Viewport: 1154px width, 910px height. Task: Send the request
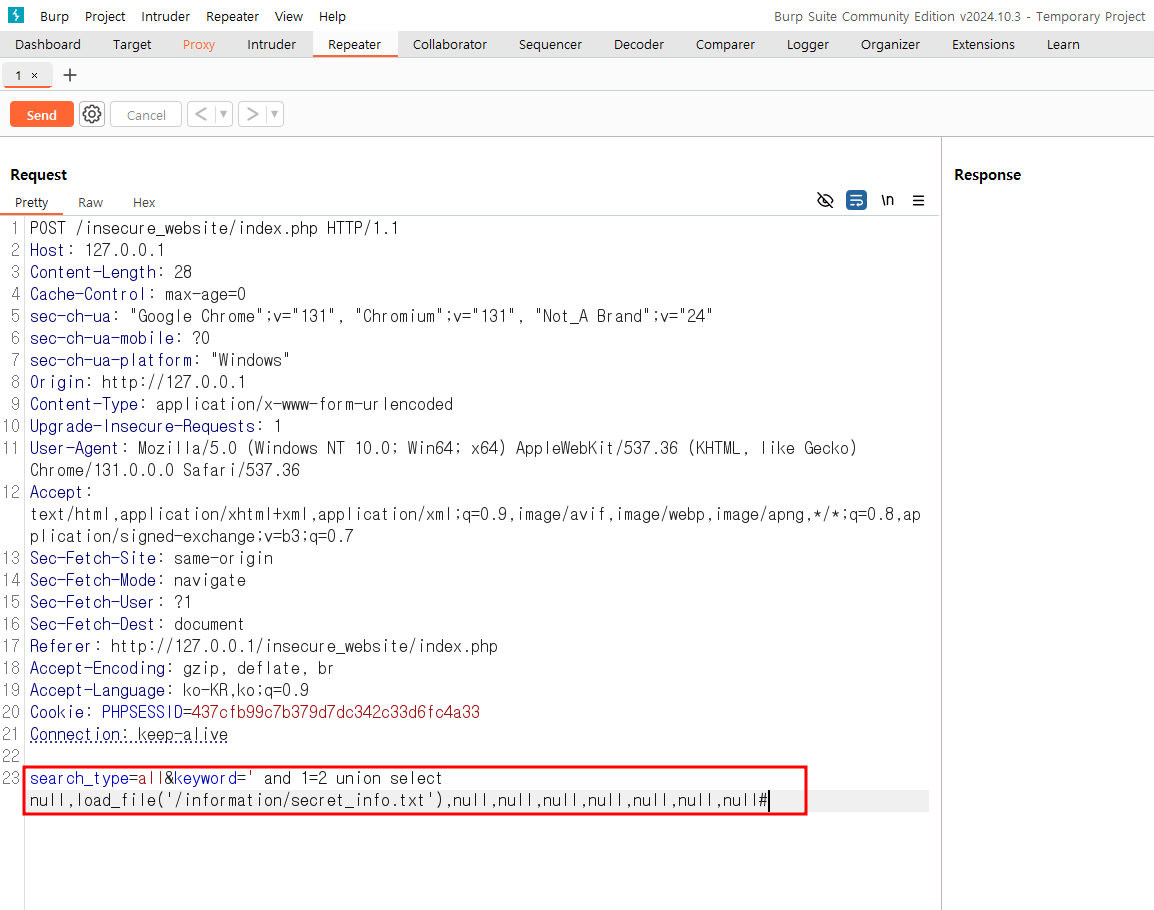(x=41, y=114)
